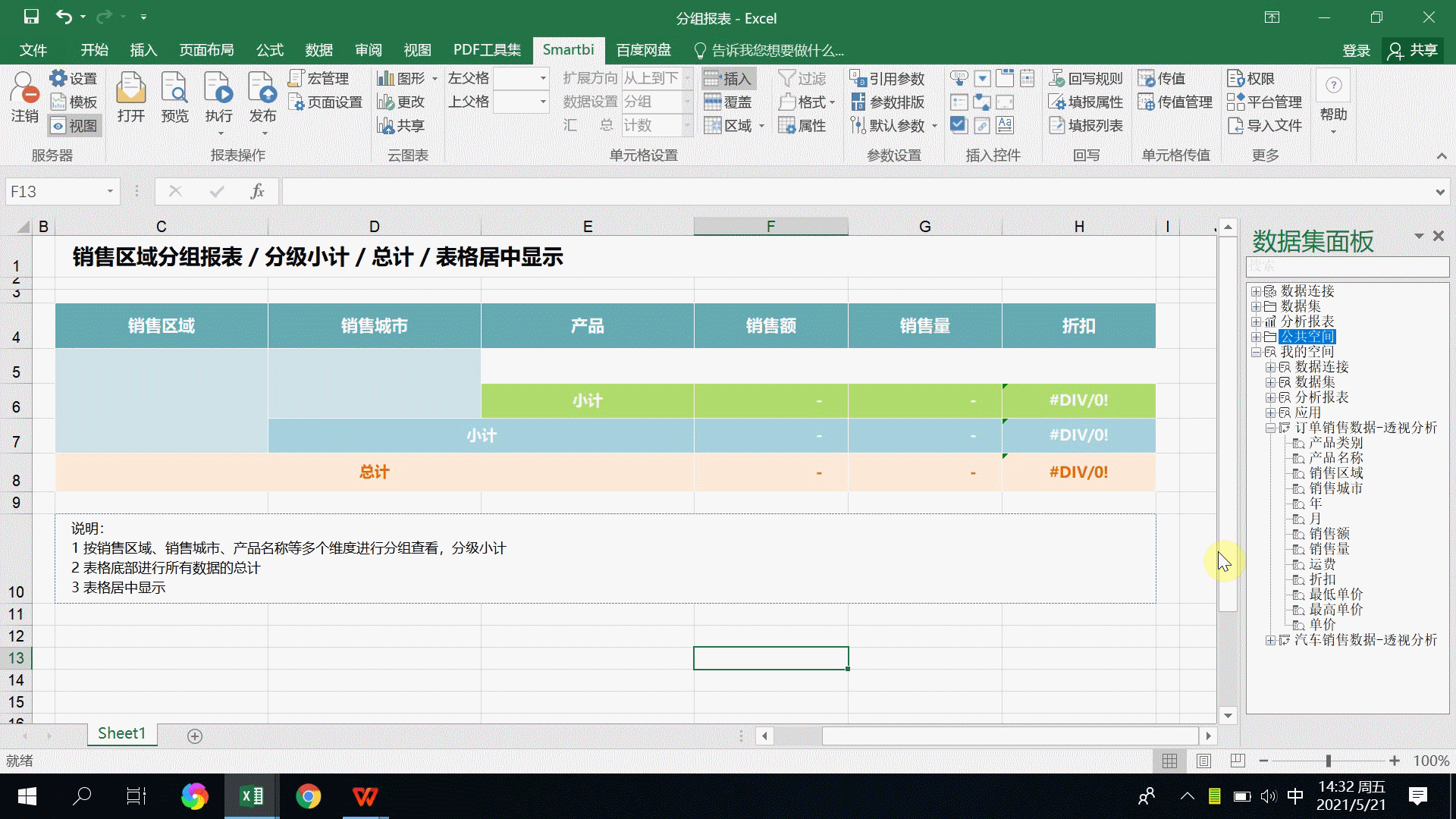Image resolution: width=1456 pixels, height=819 pixels.
Task: Insert the Aa text control
Action: [1005, 125]
